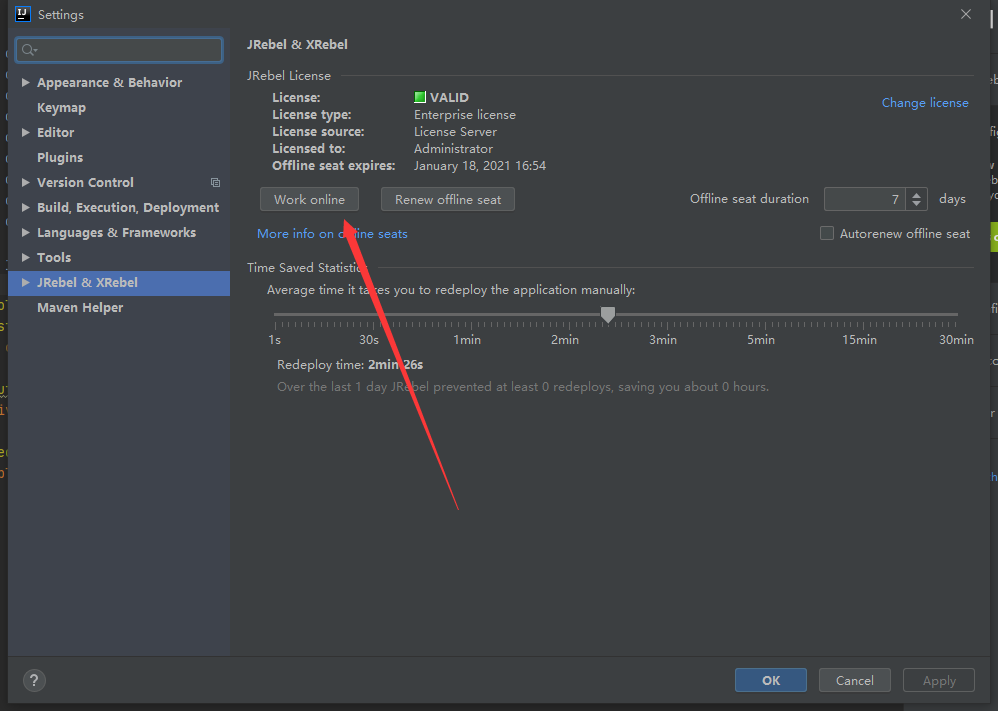Click the offline seat duration days field
Image resolution: width=998 pixels, height=711 pixels.
pos(867,199)
